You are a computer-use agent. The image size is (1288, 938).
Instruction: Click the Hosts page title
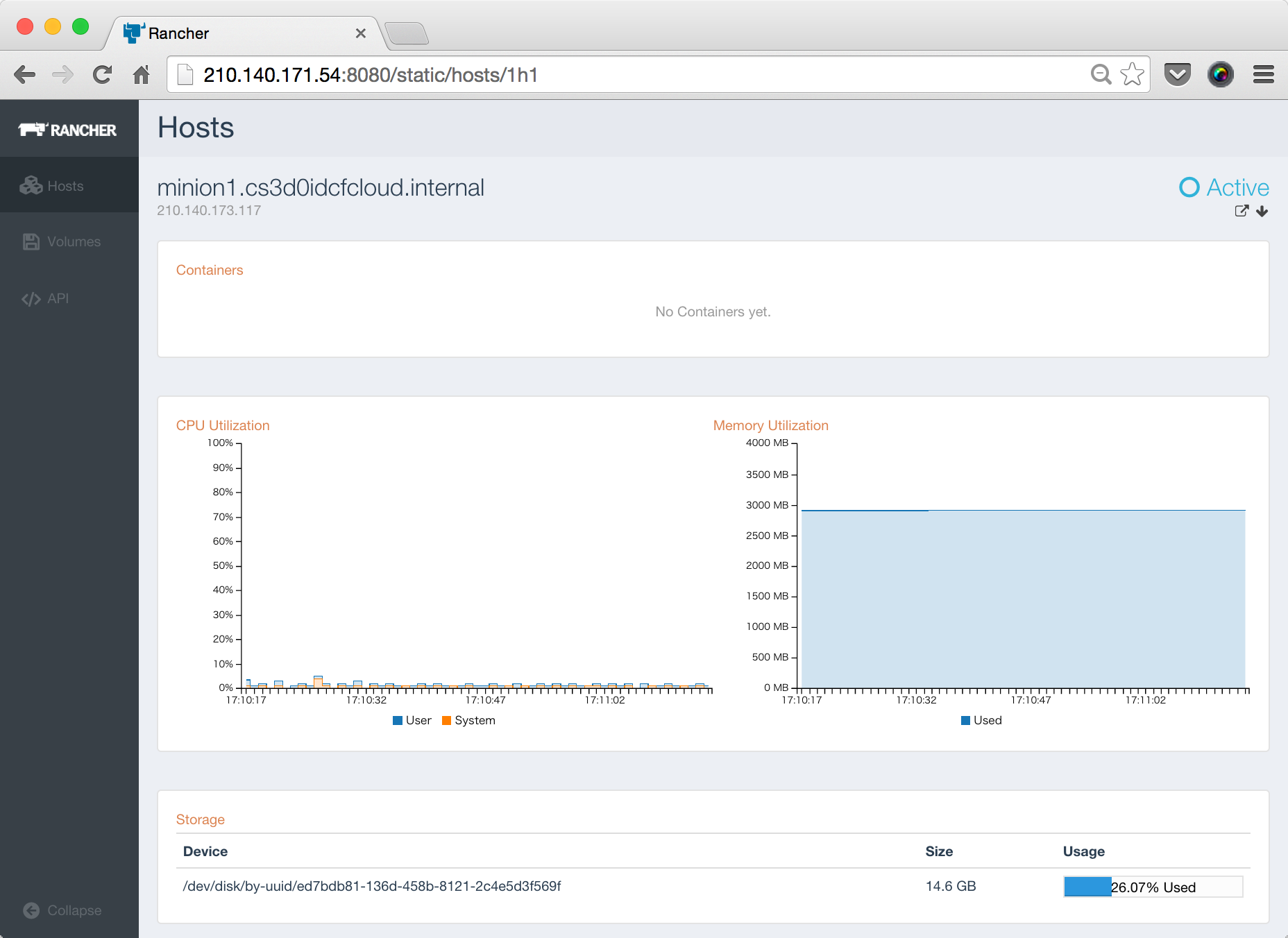(196, 128)
